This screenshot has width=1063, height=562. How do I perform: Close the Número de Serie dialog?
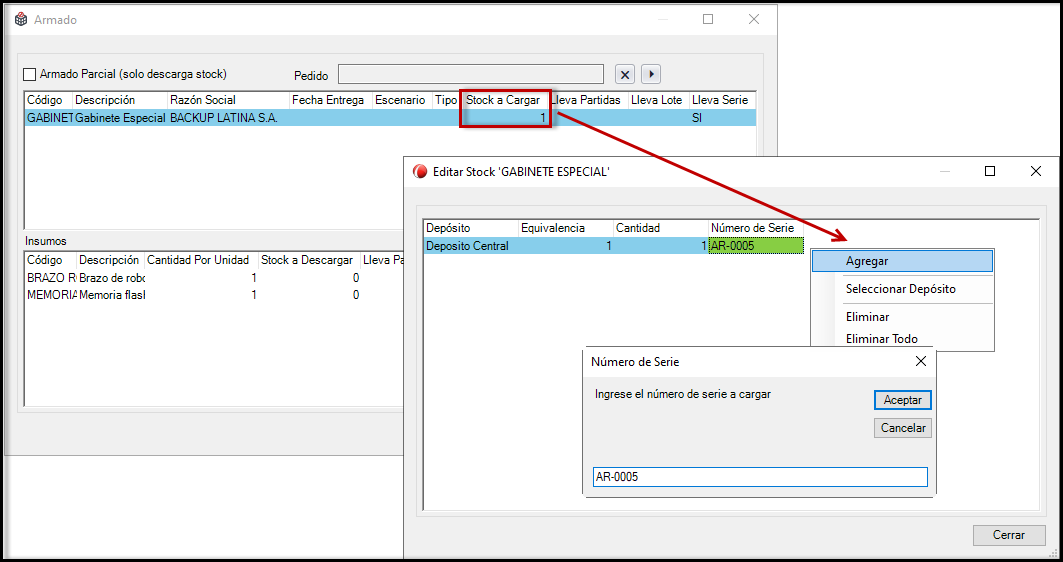click(920, 362)
